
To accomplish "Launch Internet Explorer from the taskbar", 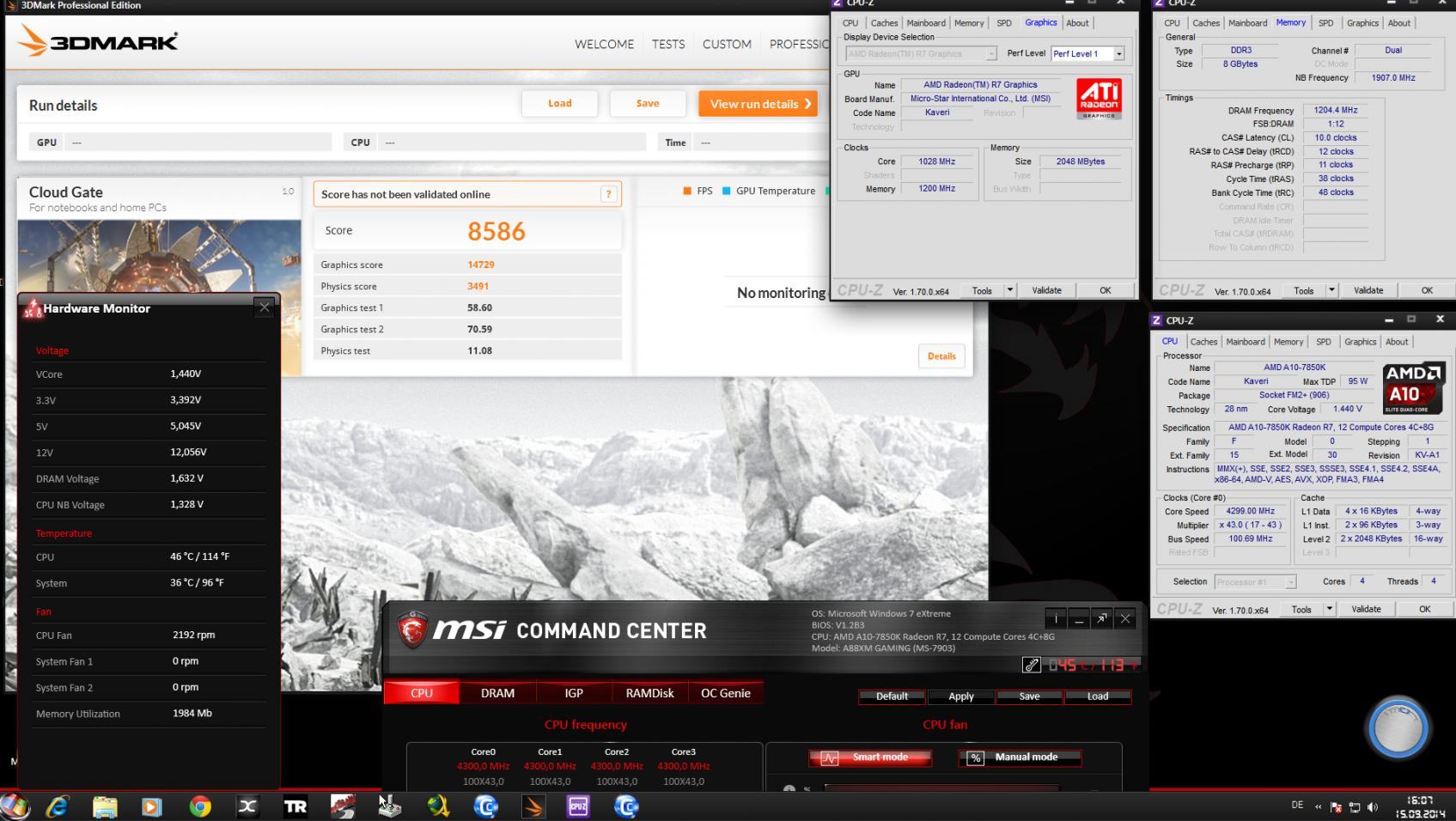I will click(58, 806).
